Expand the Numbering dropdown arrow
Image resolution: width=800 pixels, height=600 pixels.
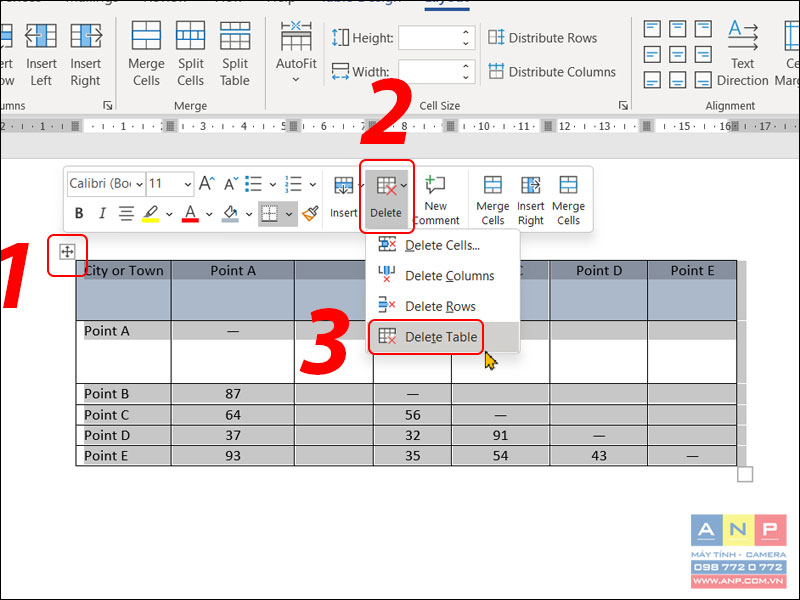[x=312, y=184]
